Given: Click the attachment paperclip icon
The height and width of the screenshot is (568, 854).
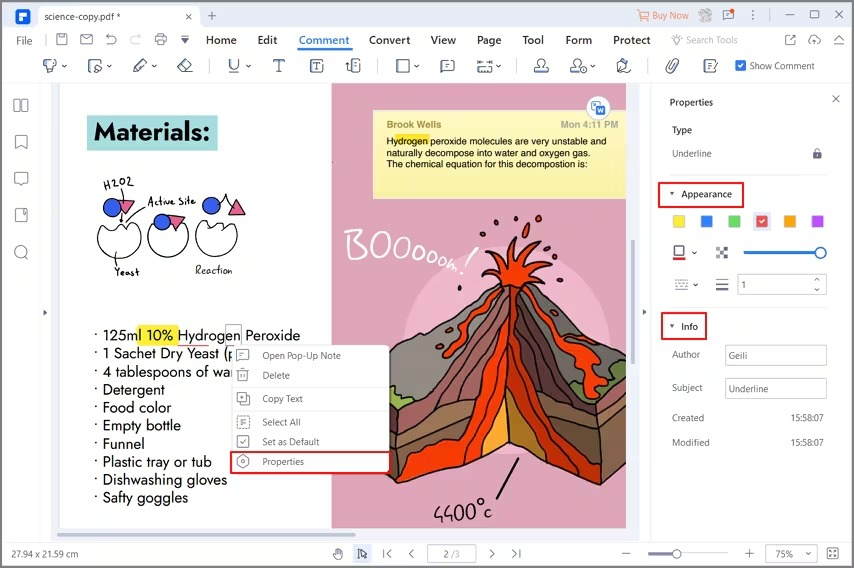Looking at the screenshot, I should (672, 66).
